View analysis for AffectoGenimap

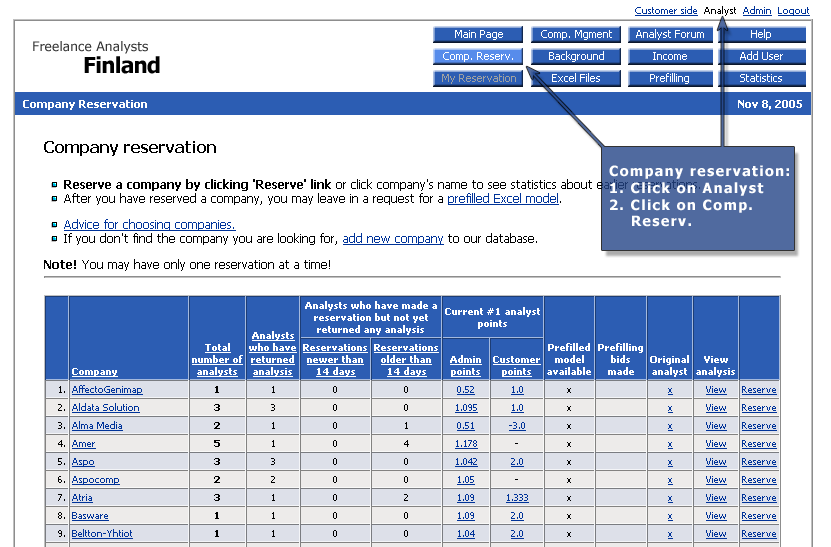click(x=715, y=390)
